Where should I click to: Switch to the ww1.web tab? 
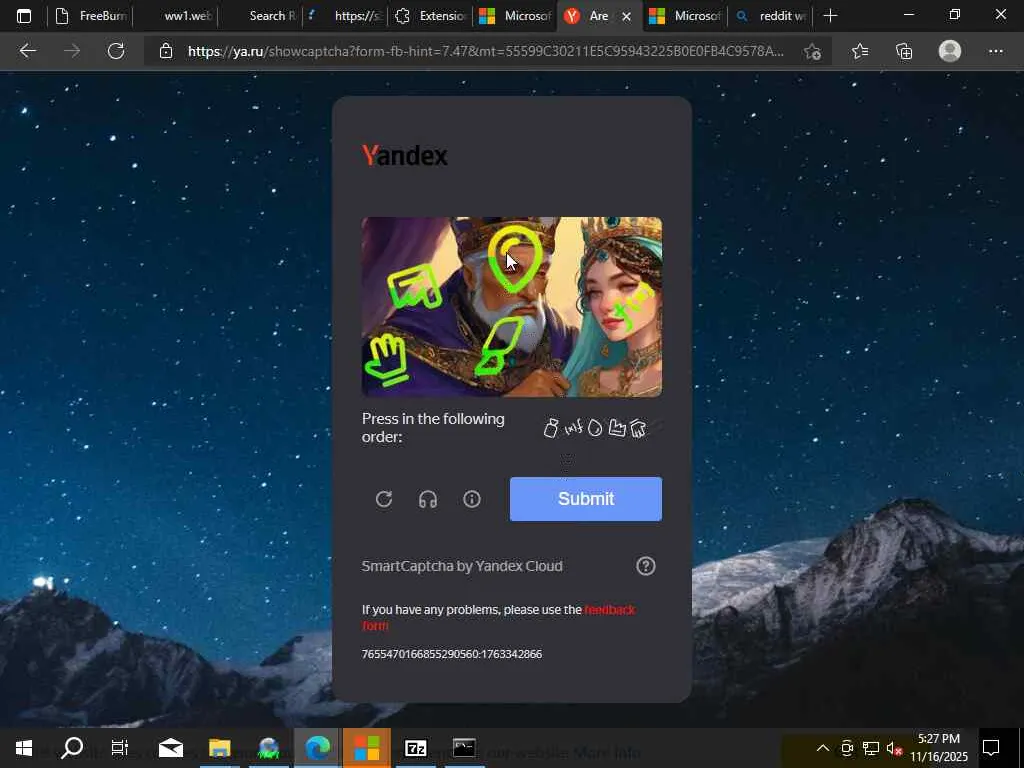[175, 16]
